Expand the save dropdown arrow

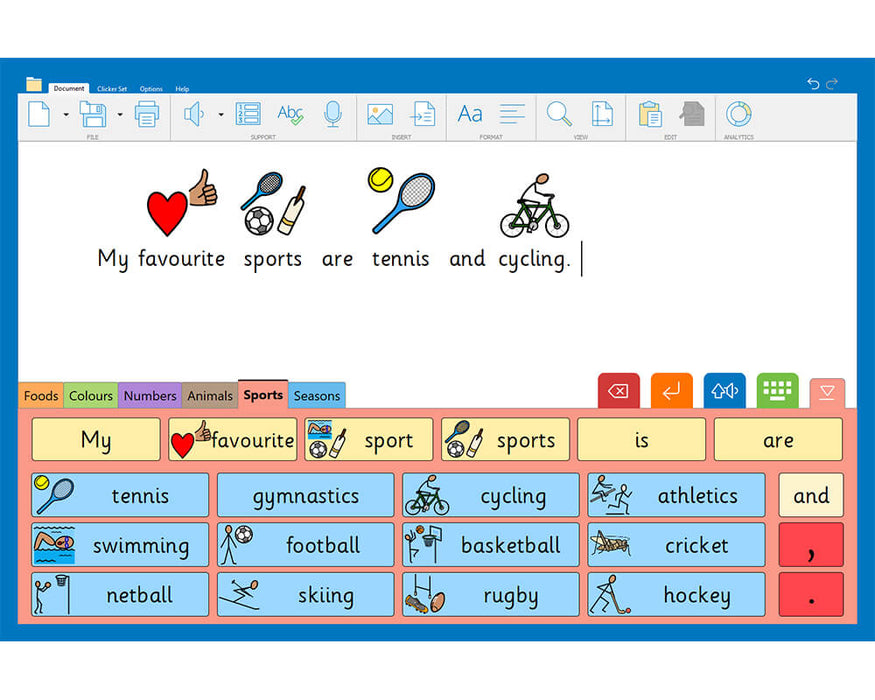click(120, 115)
